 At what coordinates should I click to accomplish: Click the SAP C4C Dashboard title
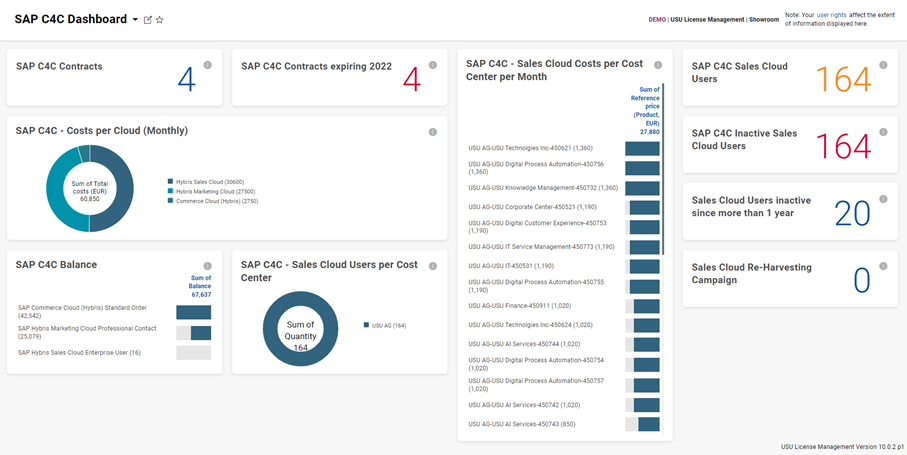[71, 19]
